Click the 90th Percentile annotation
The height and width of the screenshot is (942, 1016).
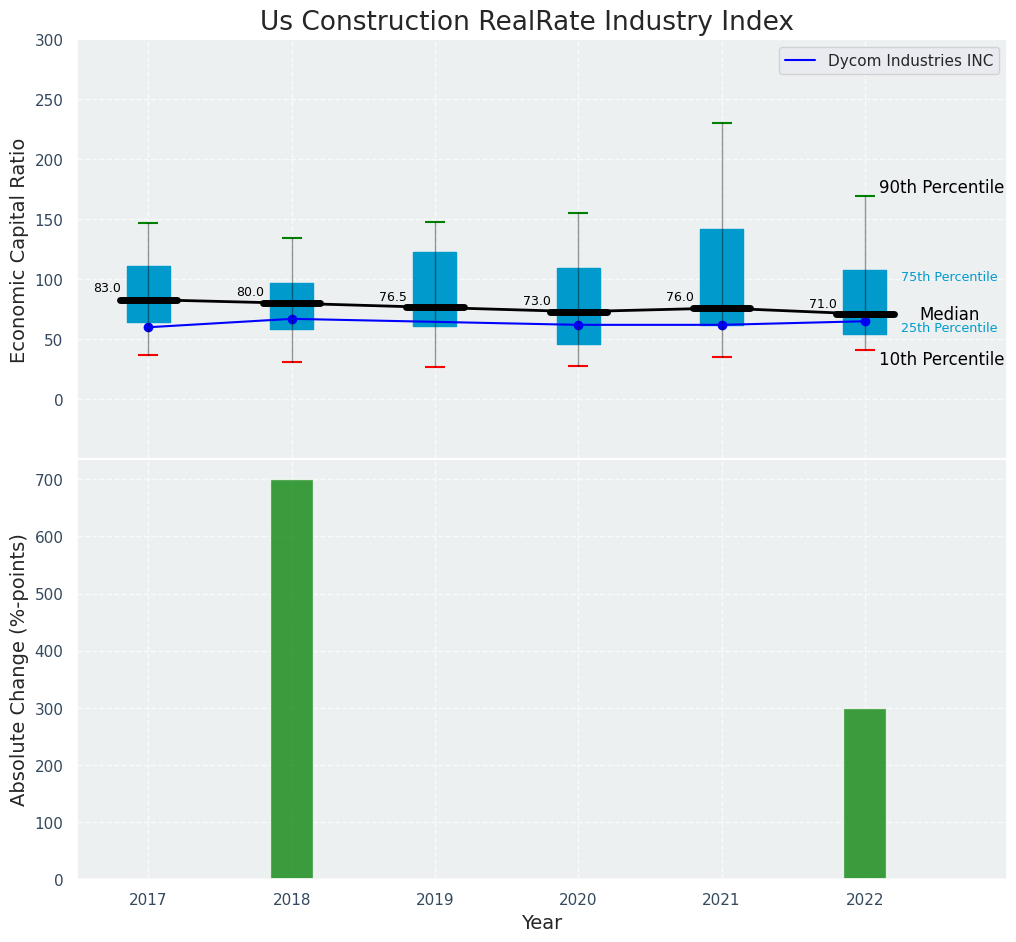pos(941,187)
